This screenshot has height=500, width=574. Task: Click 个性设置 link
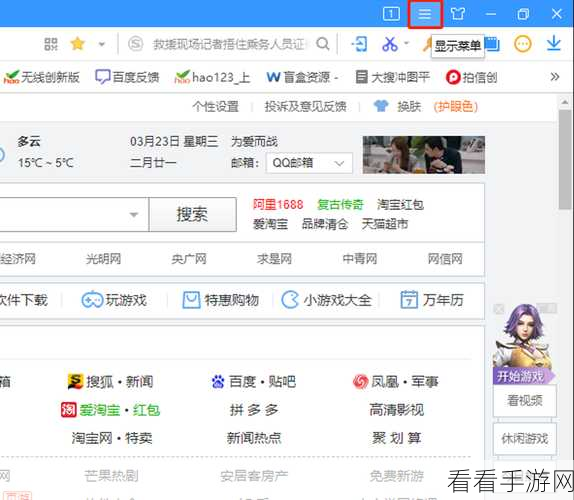[x=216, y=107]
